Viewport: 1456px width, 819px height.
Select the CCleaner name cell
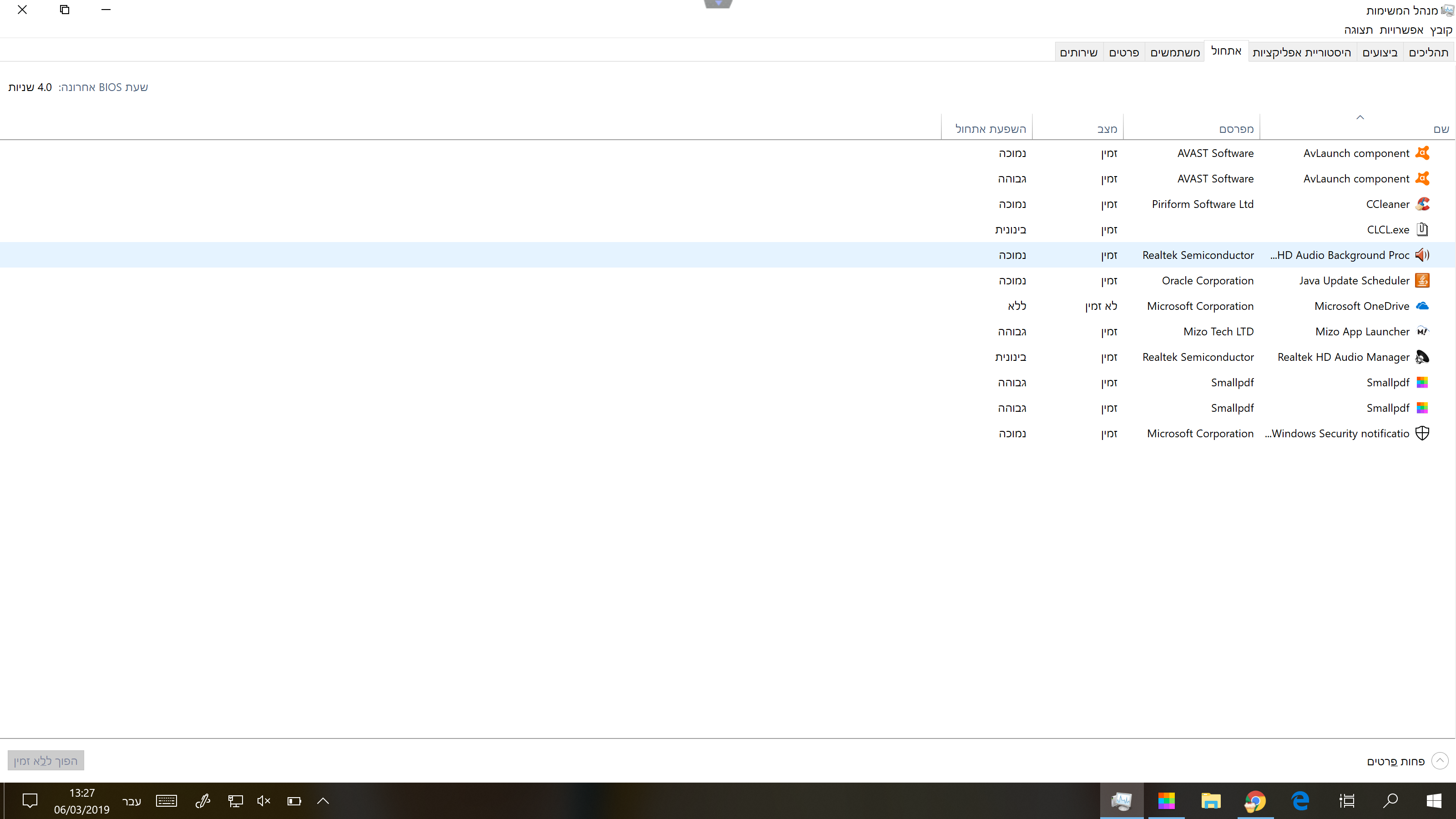click(1388, 205)
